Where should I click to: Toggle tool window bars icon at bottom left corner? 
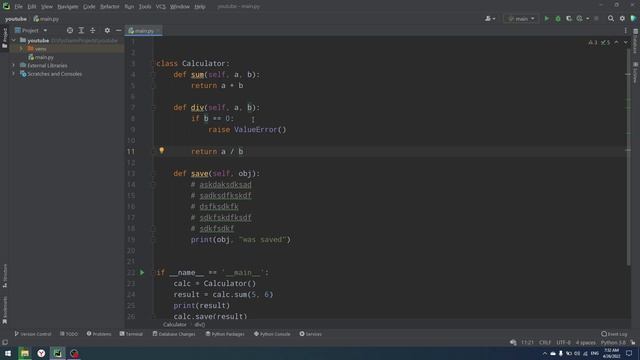(x=5, y=342)
